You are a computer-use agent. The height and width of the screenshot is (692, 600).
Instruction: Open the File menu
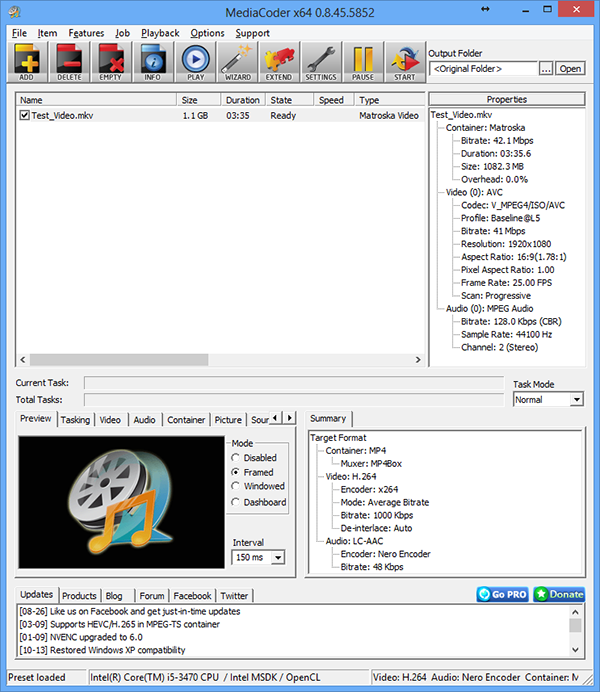pyautogui.click(x=19, y=33)
